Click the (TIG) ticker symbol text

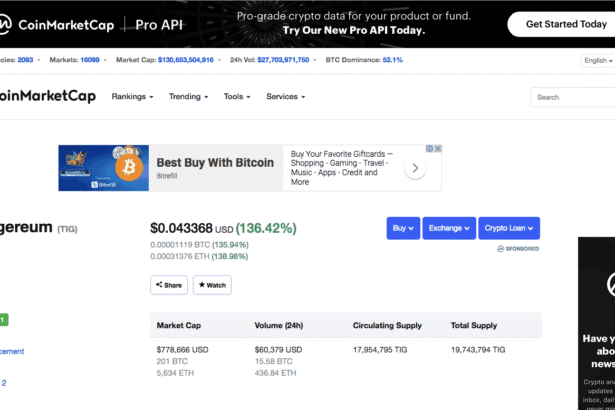[67, 229]
